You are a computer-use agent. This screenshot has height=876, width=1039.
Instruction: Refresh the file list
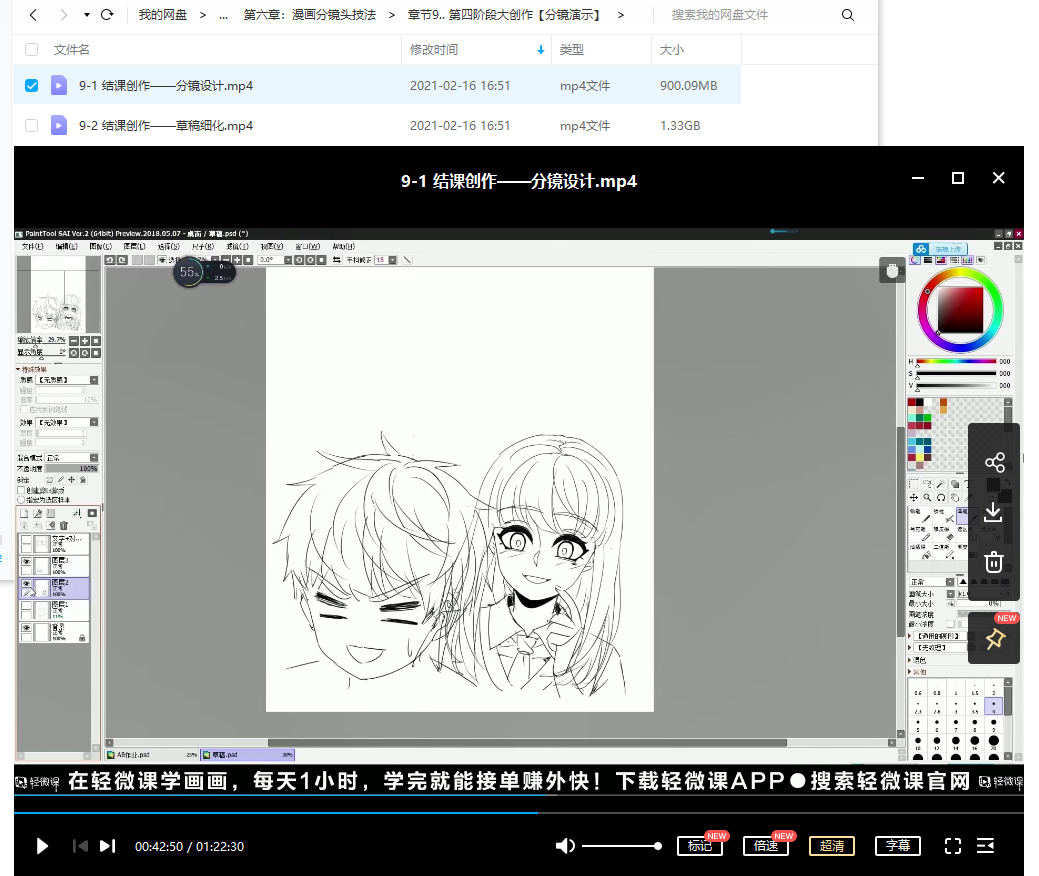[x=107, y=15]
